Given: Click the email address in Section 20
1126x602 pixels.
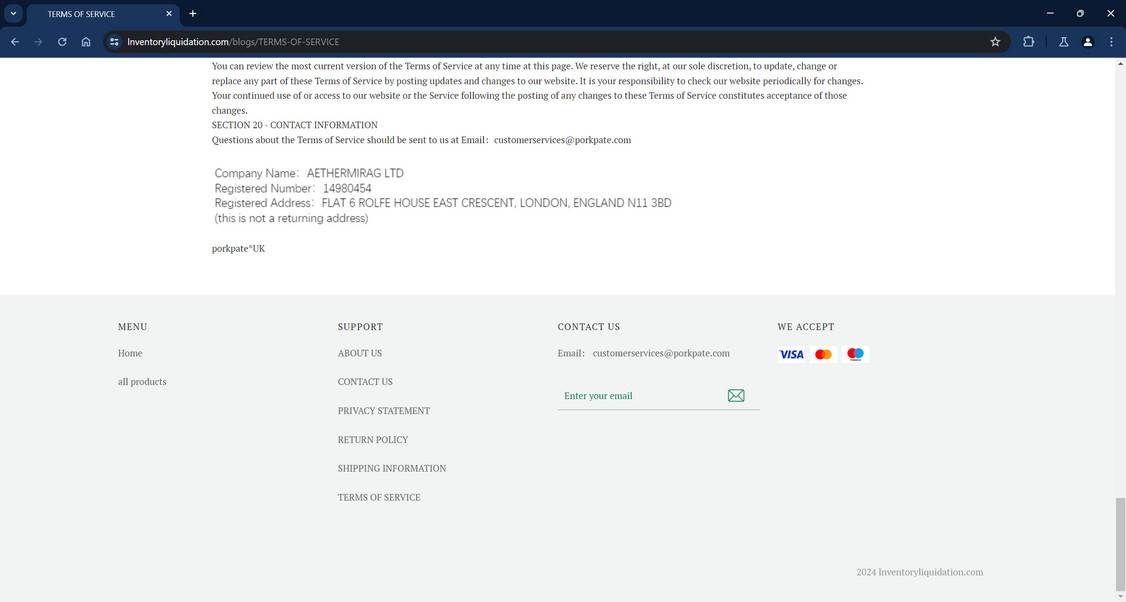Looking at the screenshot, I should pos(562,139).
